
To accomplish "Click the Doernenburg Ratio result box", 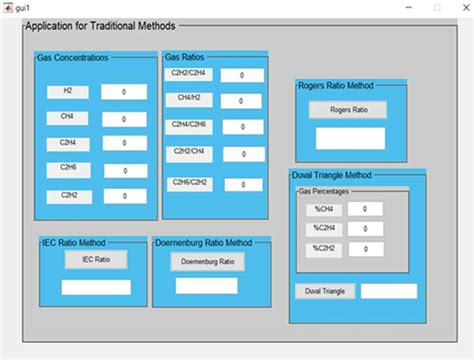I will point(207,286).
